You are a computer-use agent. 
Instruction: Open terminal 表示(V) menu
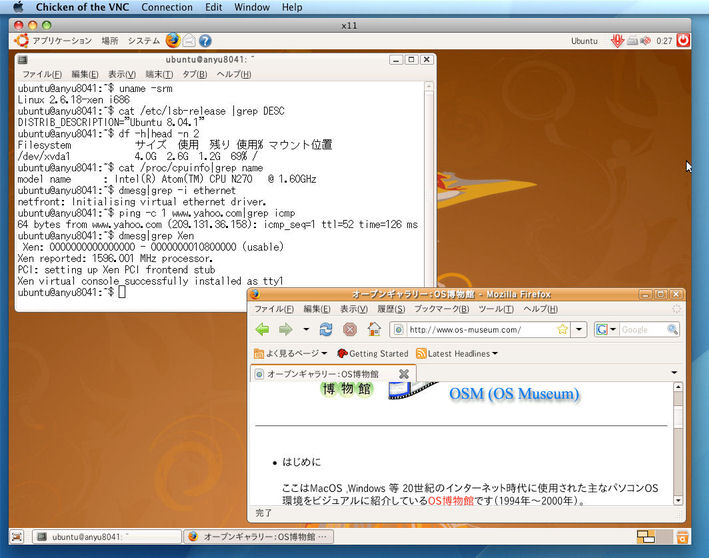tap(122, 74)
